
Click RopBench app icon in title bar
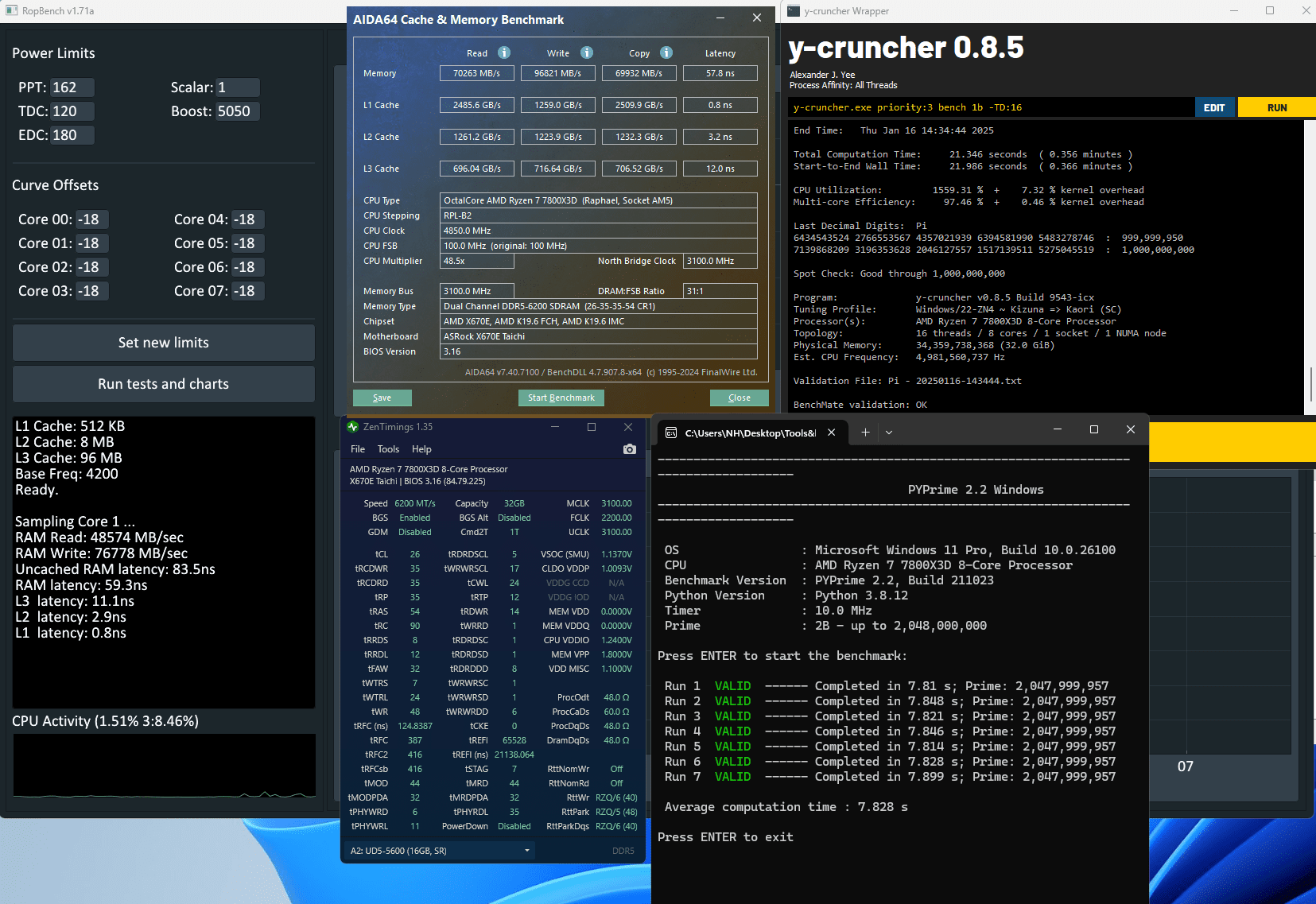point(11,11)
